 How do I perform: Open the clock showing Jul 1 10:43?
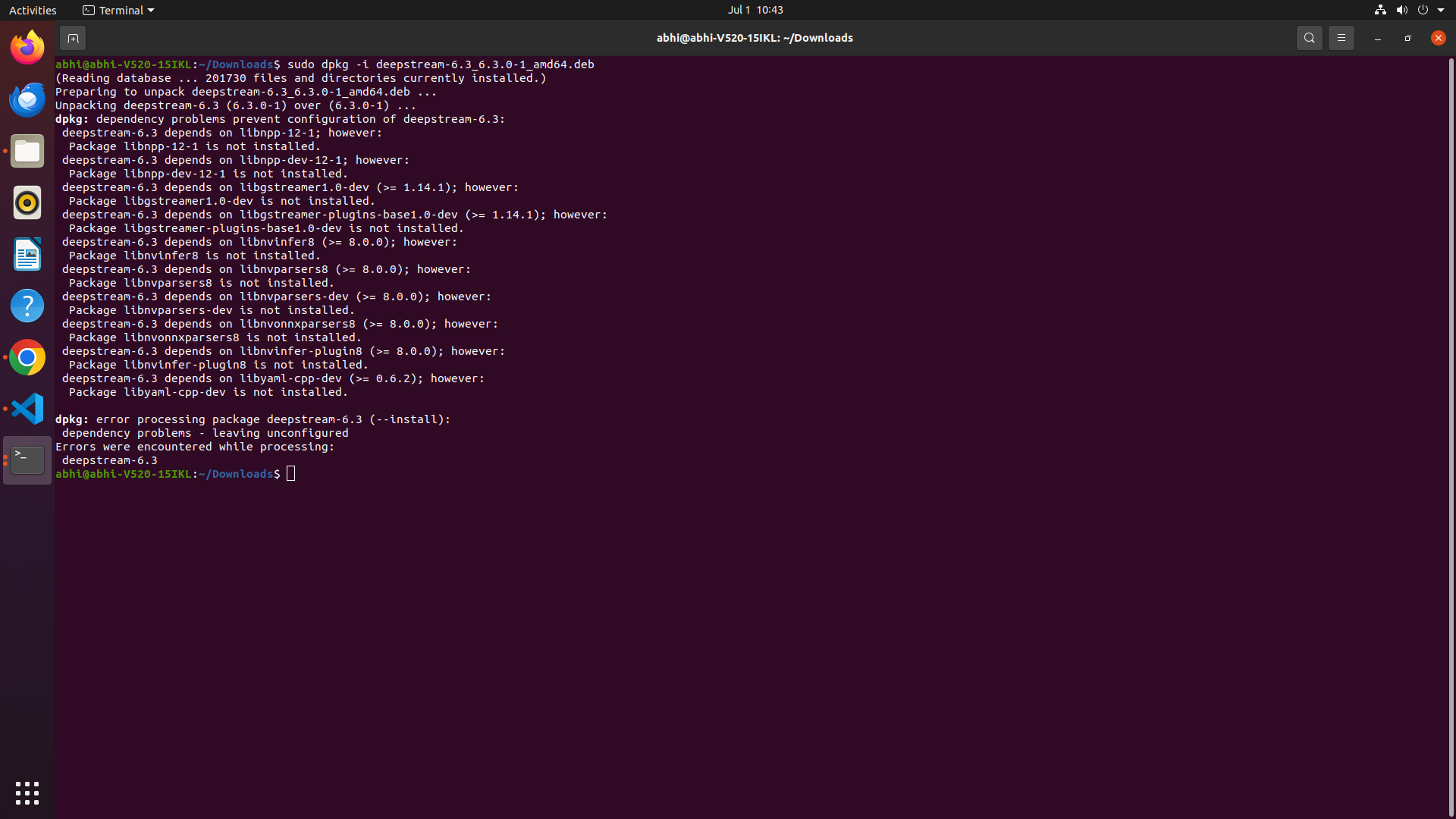click(755, 10)
